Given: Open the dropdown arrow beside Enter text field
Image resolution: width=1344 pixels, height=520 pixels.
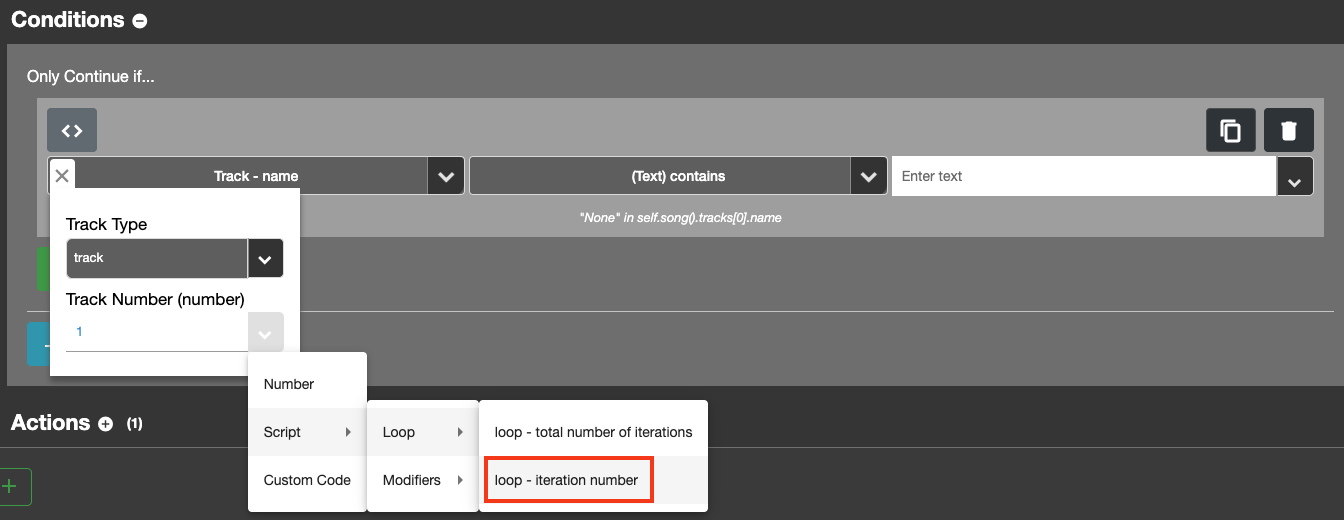Looking at the screenshot, I should click(x=1295, y=177).
